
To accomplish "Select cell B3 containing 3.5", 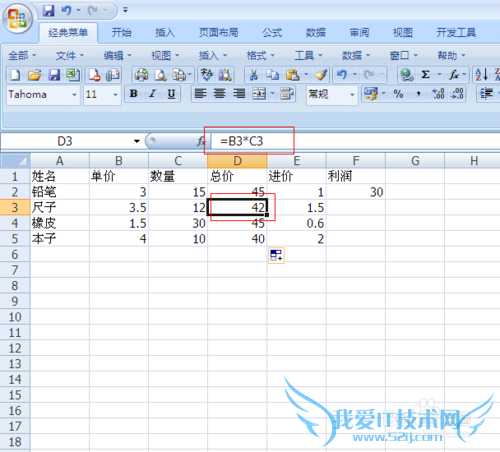I will tap(119, 208).
